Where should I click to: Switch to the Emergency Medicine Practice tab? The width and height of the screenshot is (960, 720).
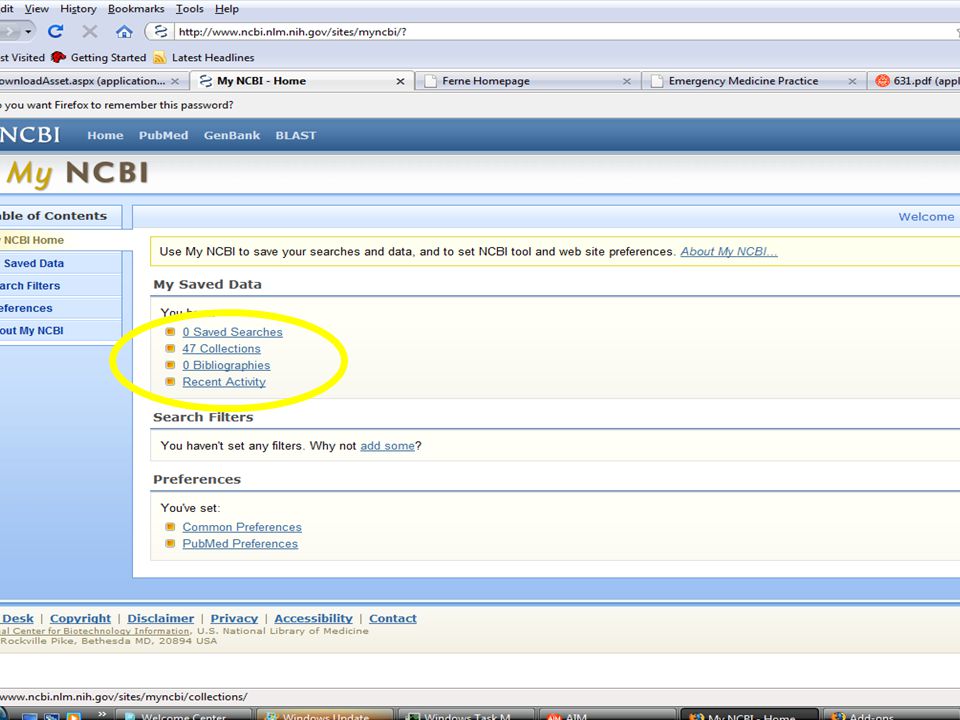[754, 81]
